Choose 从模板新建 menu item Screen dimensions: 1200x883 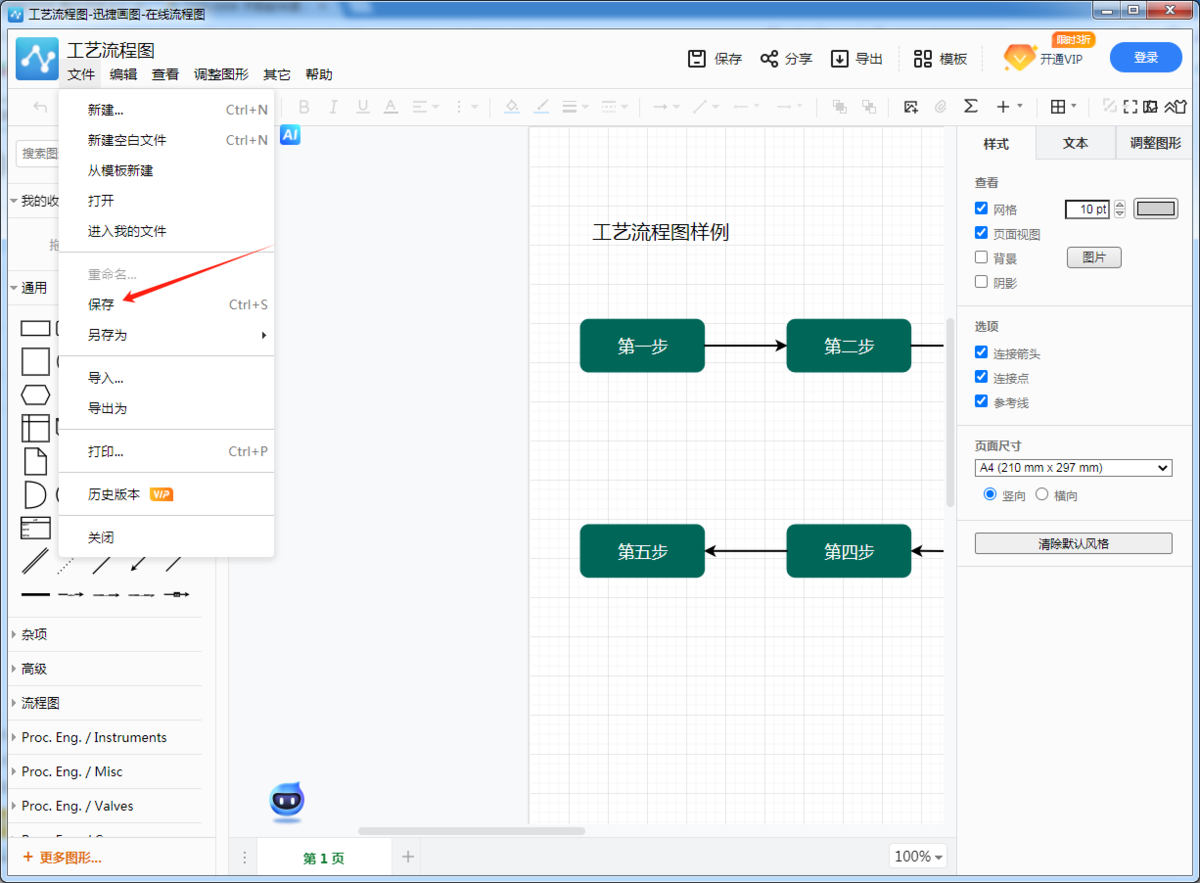(167, 171)
